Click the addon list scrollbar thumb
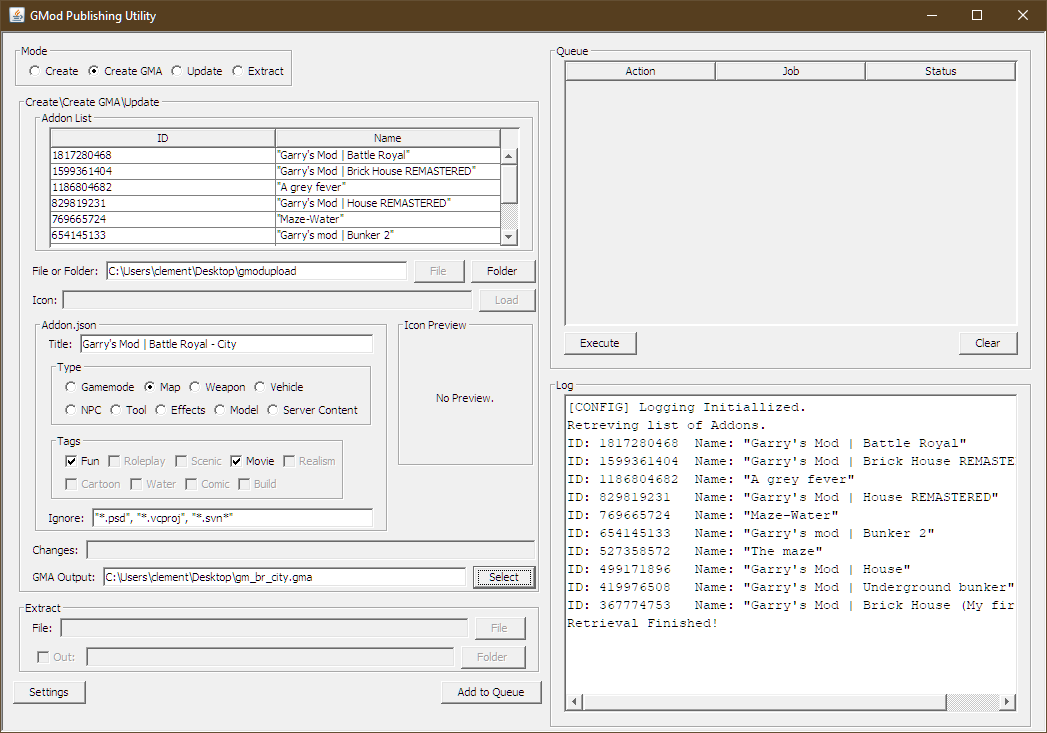Image resolution: width=1047 pixels, height=733 pixels. 509,183
